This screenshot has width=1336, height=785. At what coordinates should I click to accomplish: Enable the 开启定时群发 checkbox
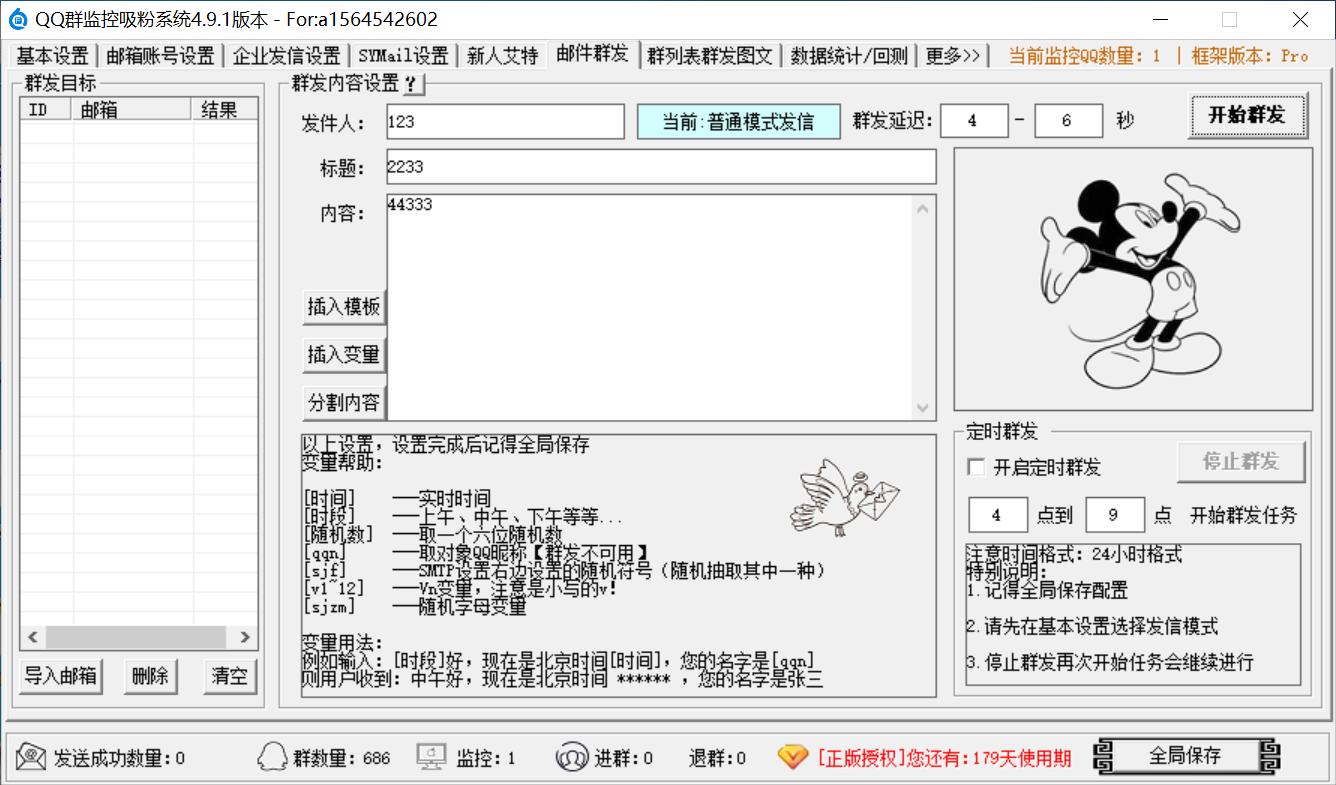click(977, 467)
